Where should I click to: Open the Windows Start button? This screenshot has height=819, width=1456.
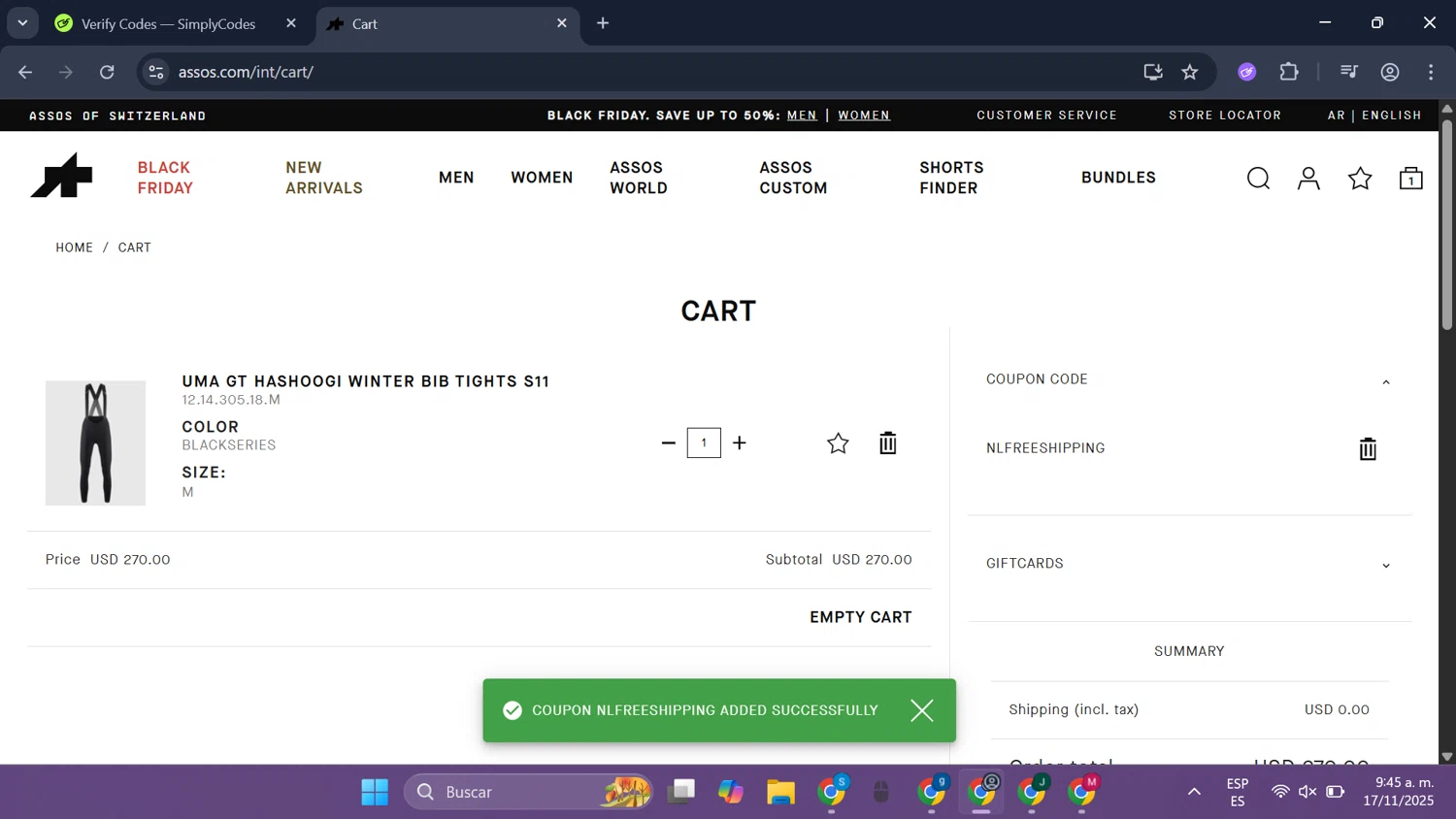[375, 792]
